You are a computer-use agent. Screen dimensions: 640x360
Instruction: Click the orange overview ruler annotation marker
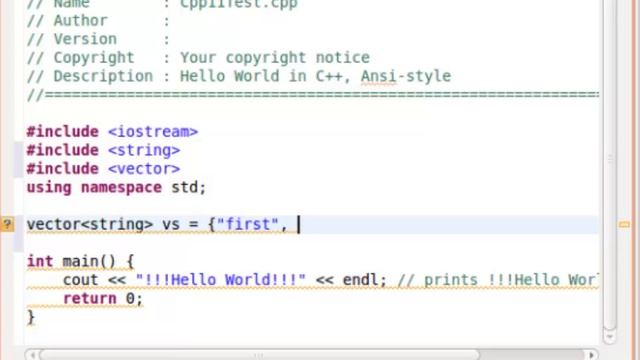pos(624,224)
